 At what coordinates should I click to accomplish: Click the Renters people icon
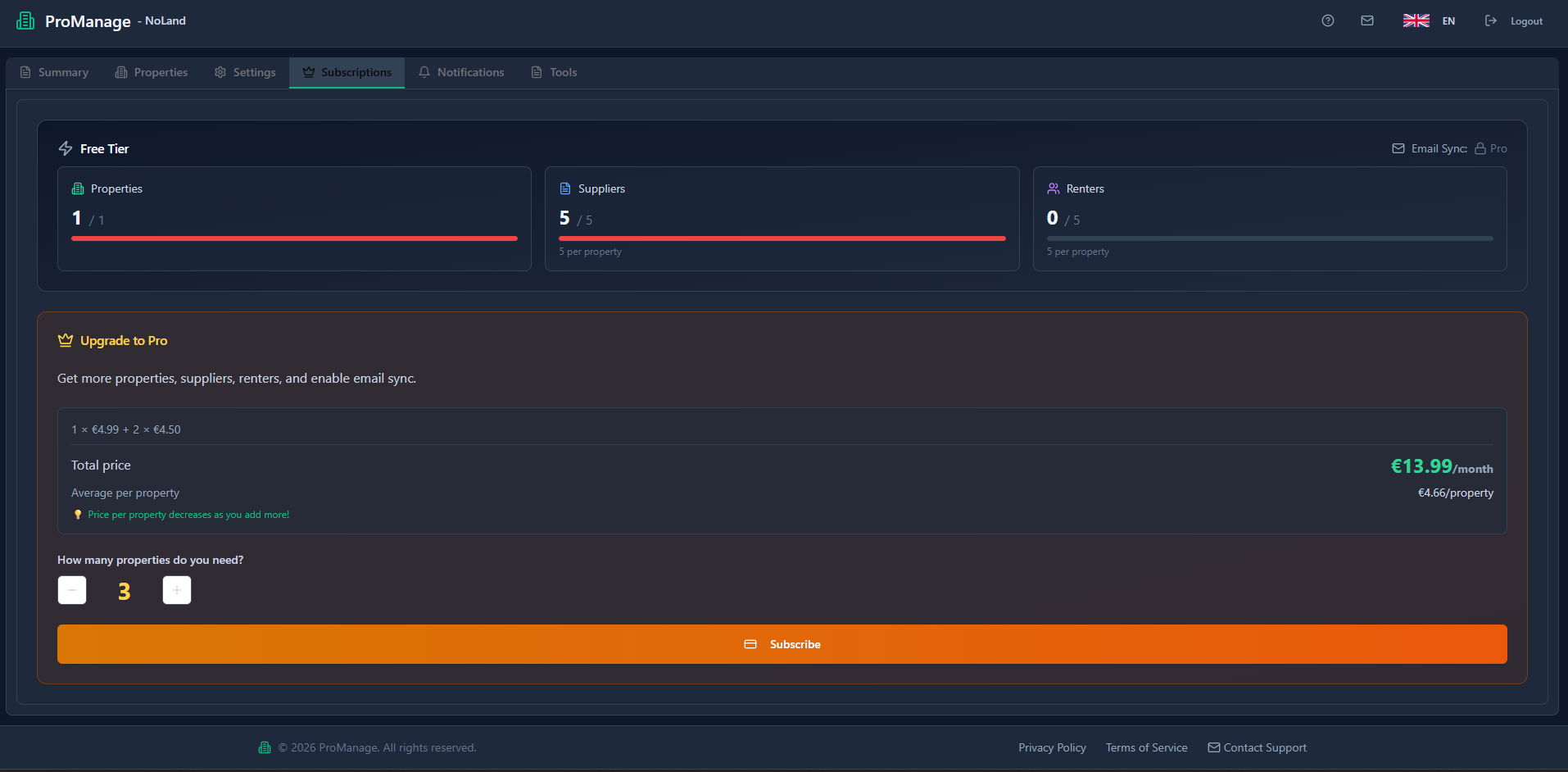[x=1054, y=188]
